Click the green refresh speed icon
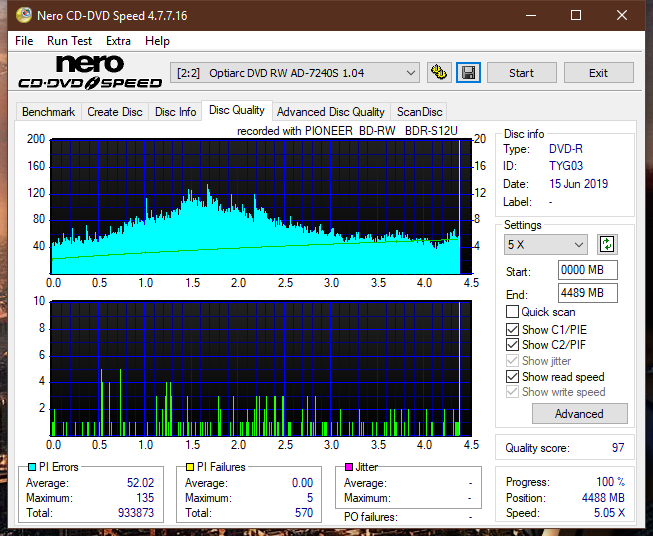 pyautogui.click(x=607, y=244)
